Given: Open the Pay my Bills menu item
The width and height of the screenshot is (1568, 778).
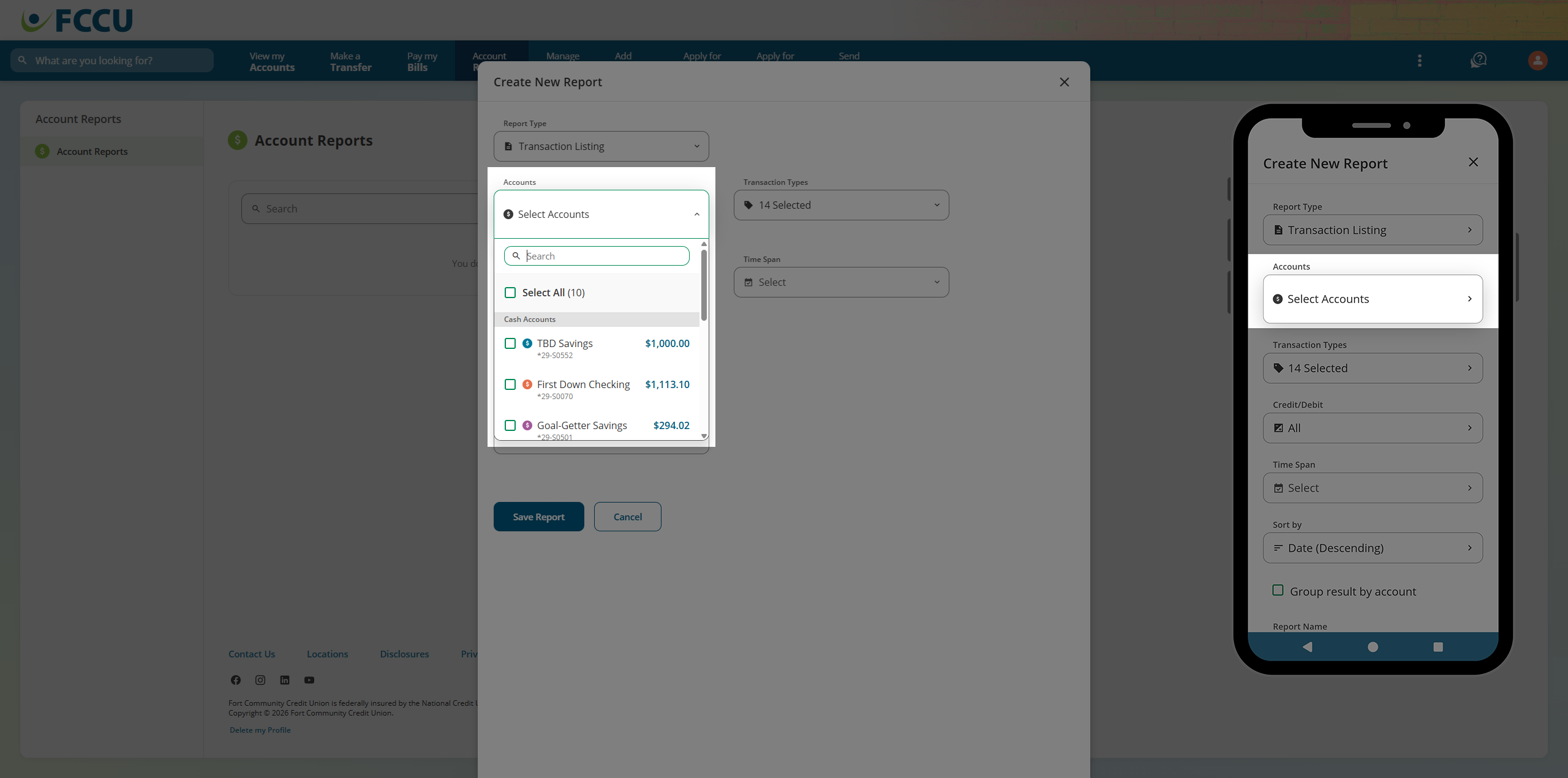Looking at the screenshot, I should 422,61.
